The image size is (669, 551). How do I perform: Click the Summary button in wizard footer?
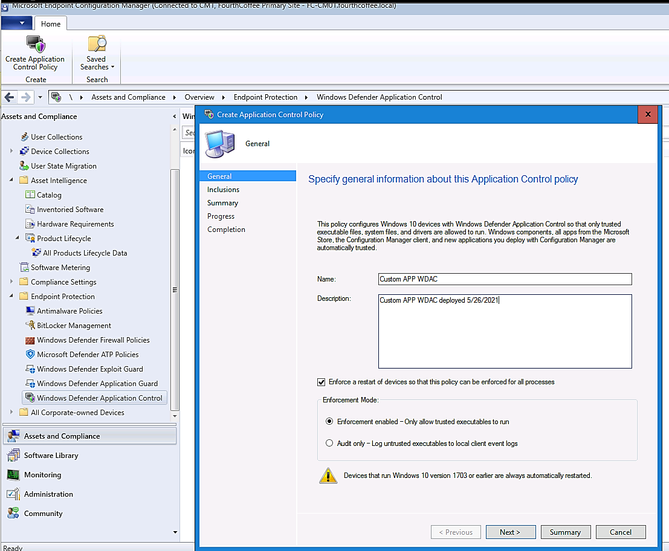(565, 532)
